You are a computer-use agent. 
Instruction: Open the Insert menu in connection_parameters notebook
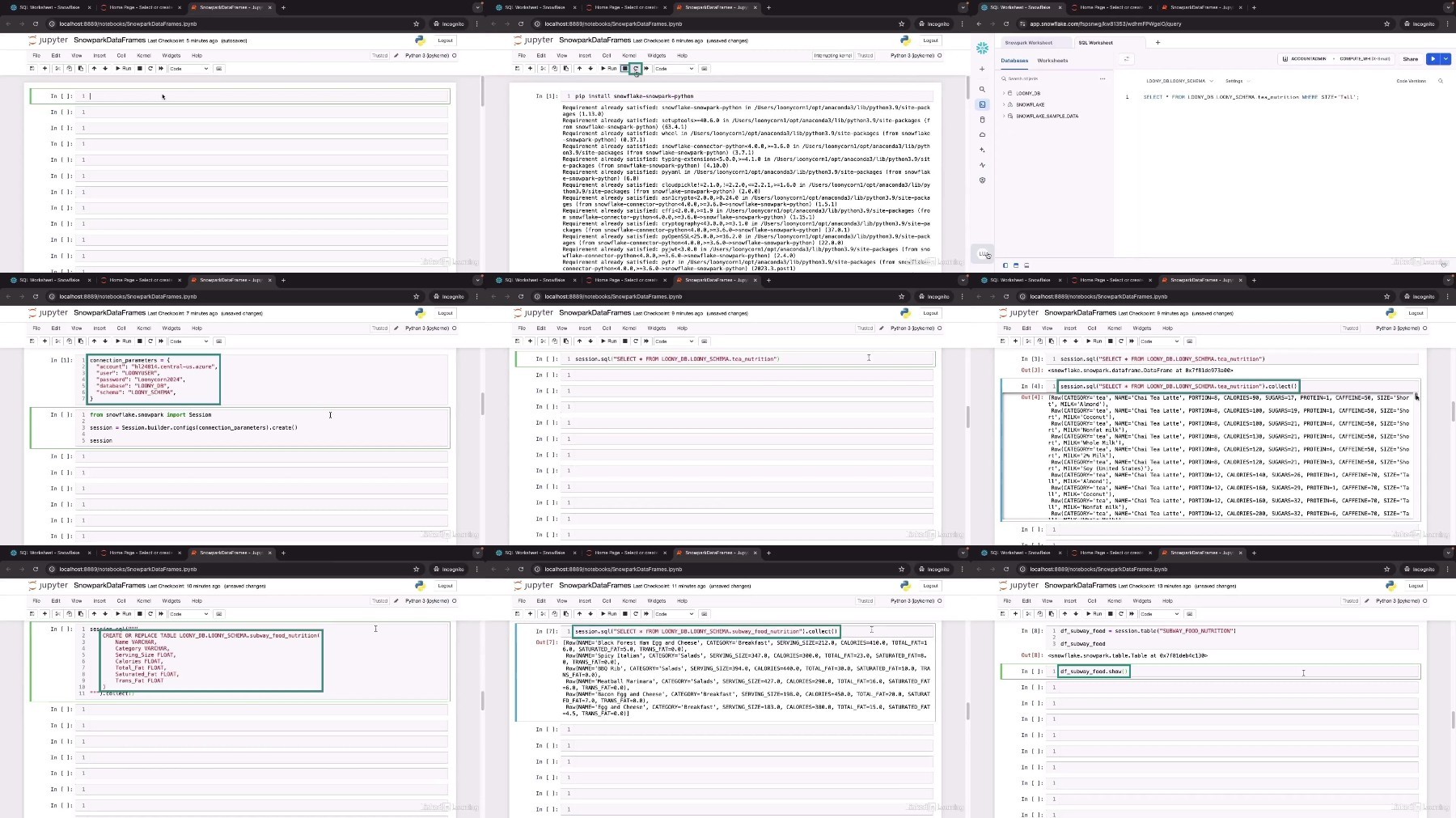99,328
